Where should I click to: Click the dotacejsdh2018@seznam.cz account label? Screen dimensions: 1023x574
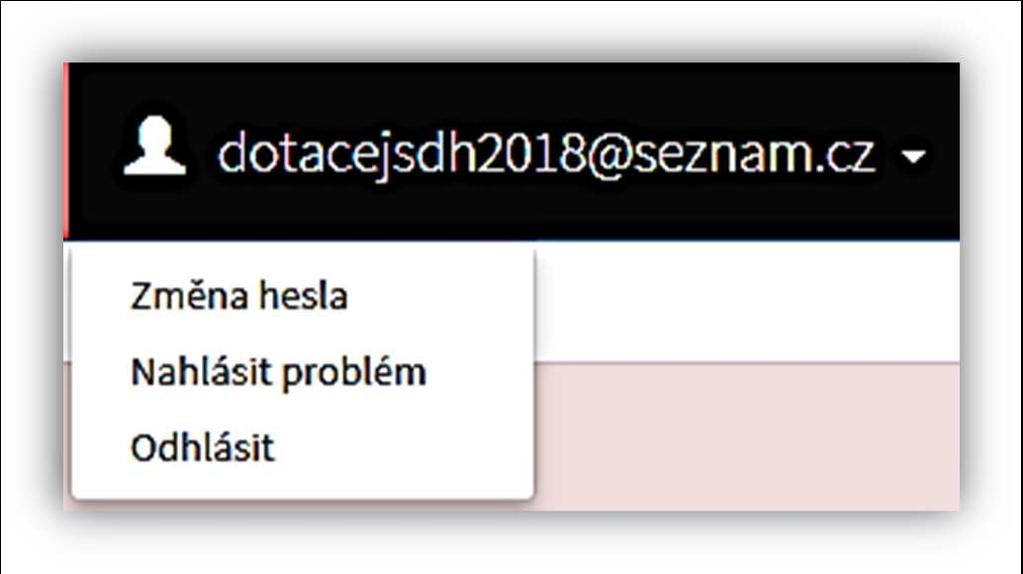point(545,154)
